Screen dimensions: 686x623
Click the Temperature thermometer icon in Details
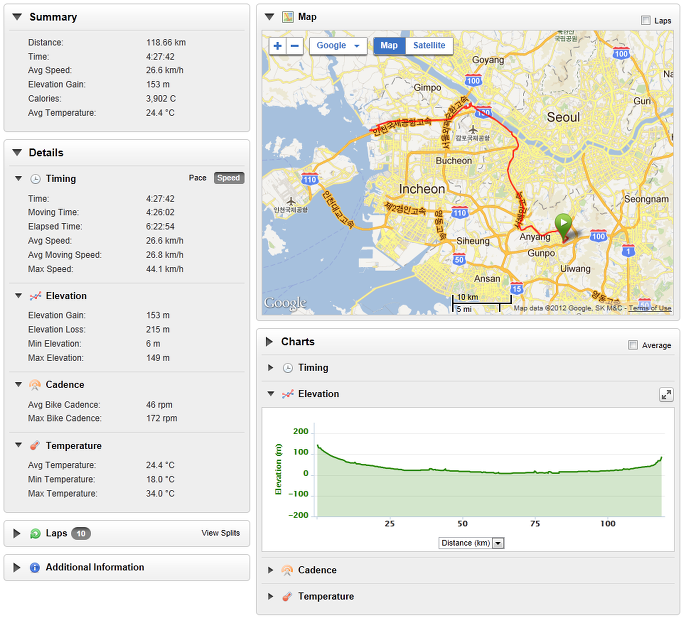(35, 446)
